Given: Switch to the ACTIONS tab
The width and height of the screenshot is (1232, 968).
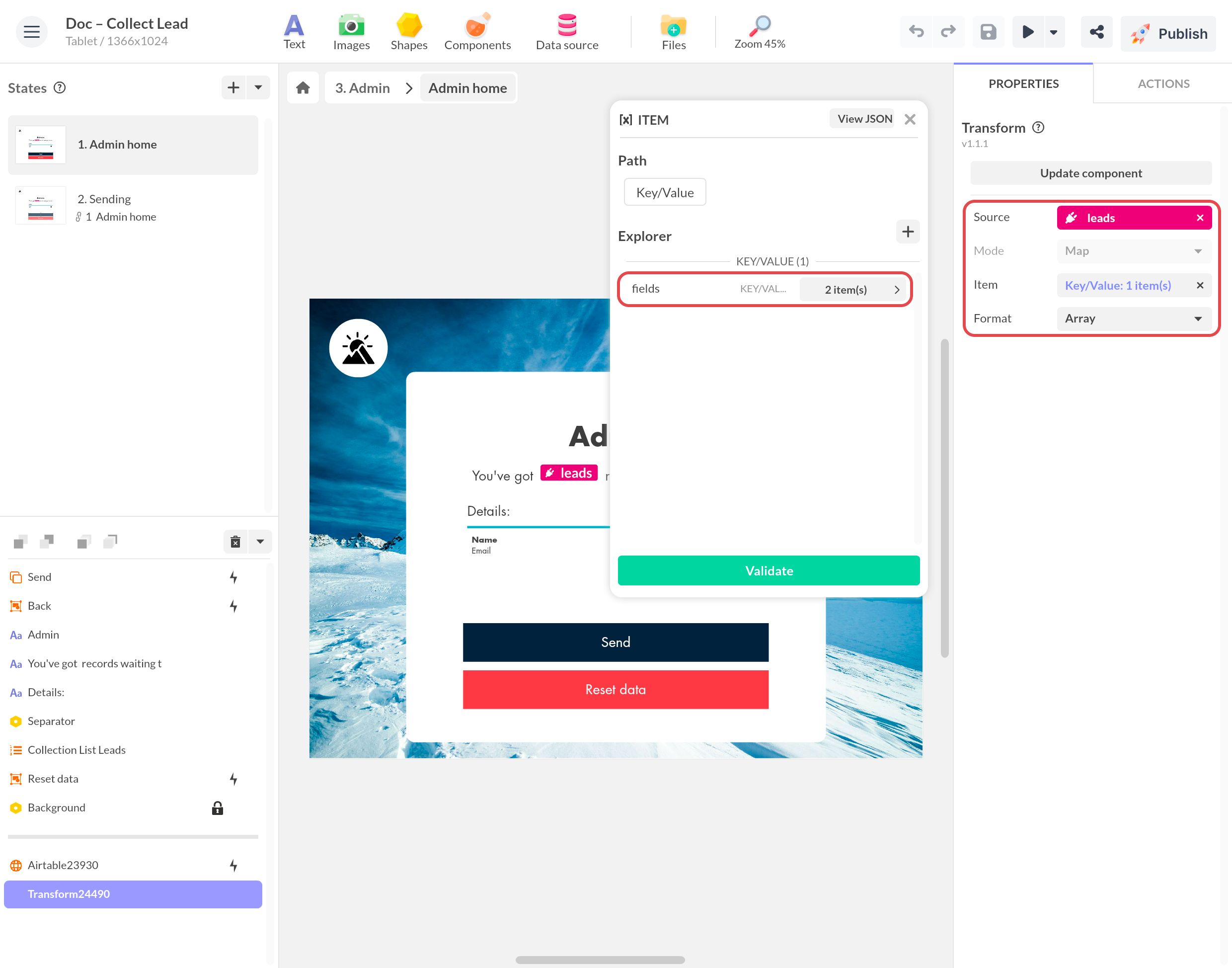Looking at the screenshot, I should tap(1163, 84).
